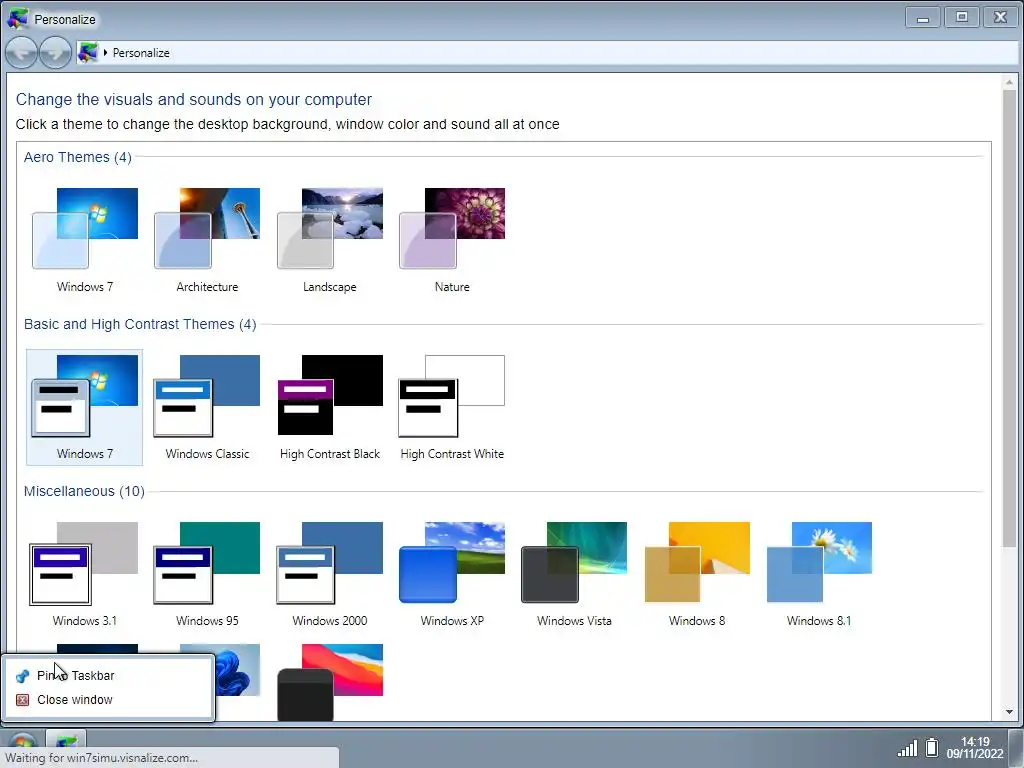1024x768 pixels.
Task: Click the scrollbar down arrow
Action: pyautogui.click(x=1010, y=712)
